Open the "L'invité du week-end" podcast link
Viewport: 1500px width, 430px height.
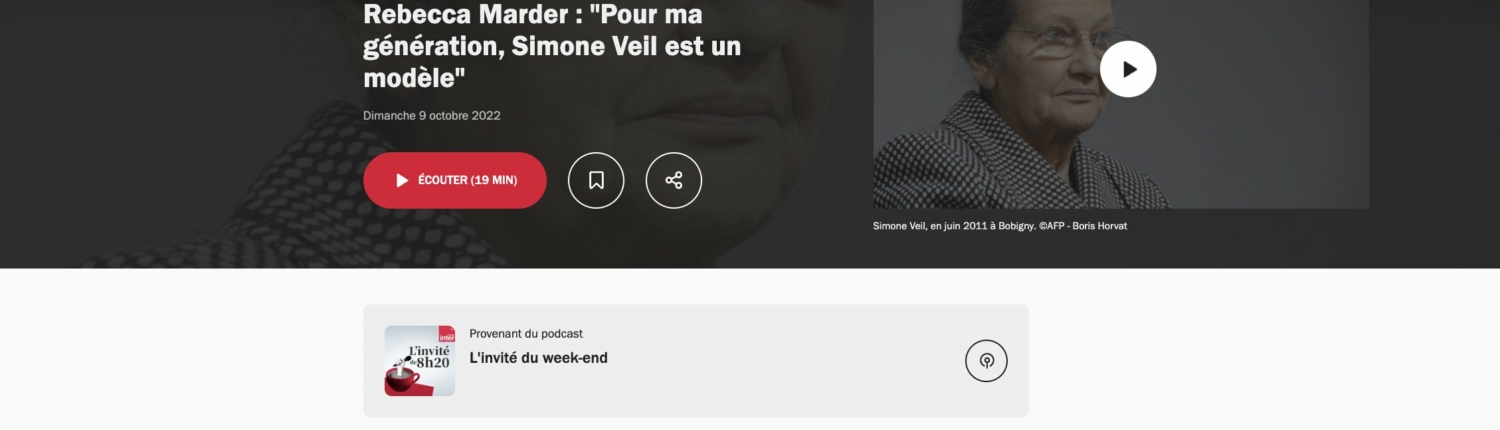(539, 358)
